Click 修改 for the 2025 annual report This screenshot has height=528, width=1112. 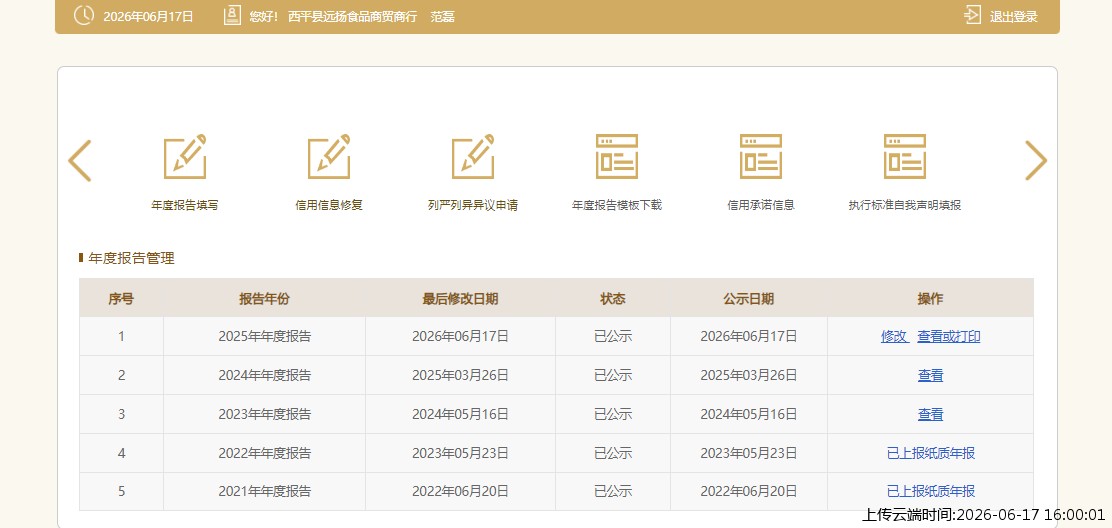tap(894, 337)
